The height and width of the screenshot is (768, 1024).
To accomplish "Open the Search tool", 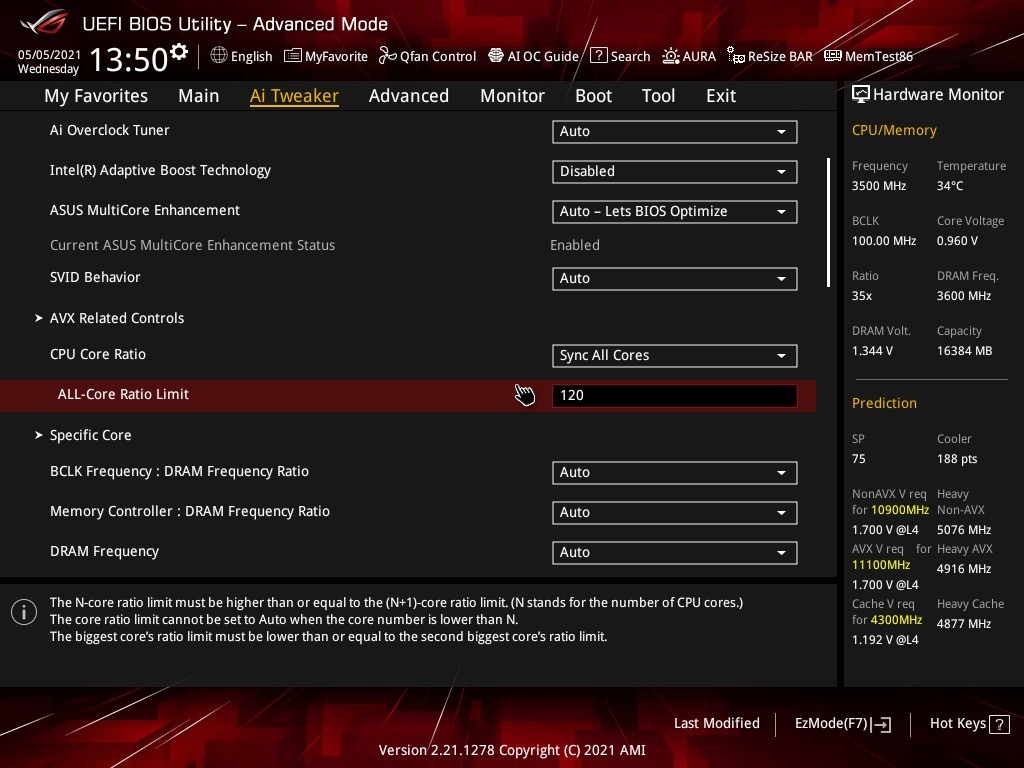I will point(620,56).
